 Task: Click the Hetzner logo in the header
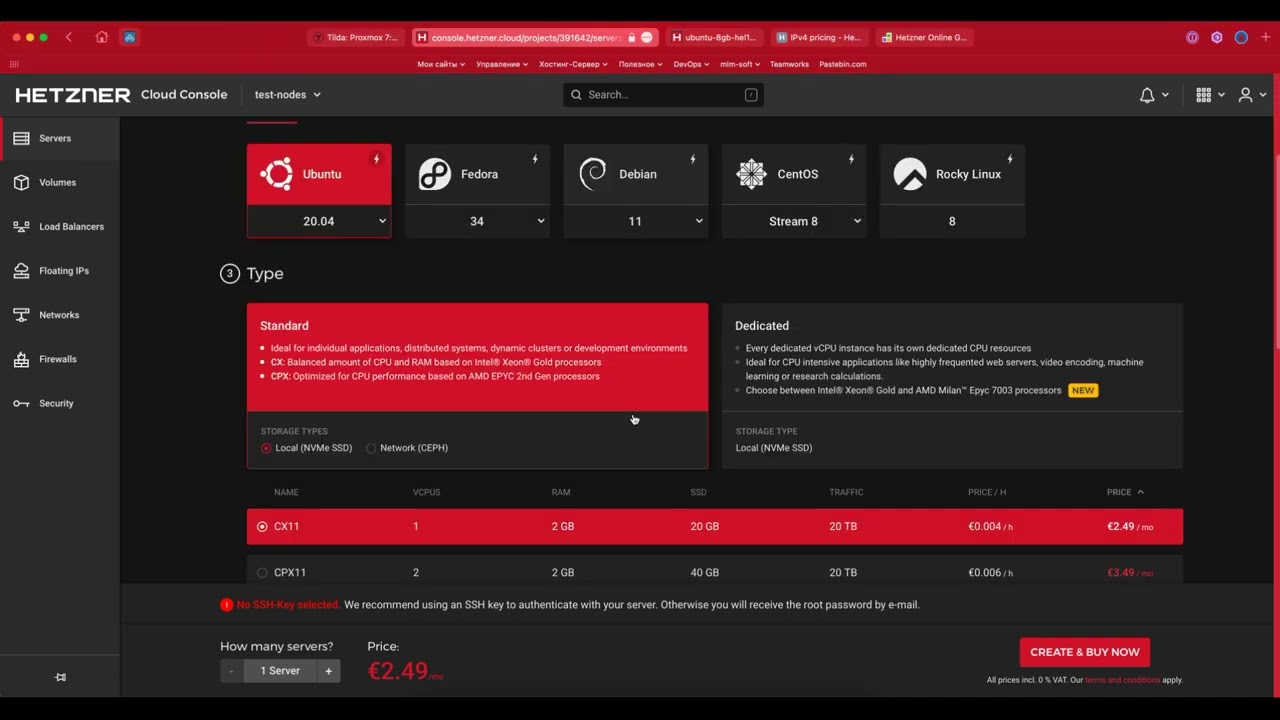pos(73,95)
